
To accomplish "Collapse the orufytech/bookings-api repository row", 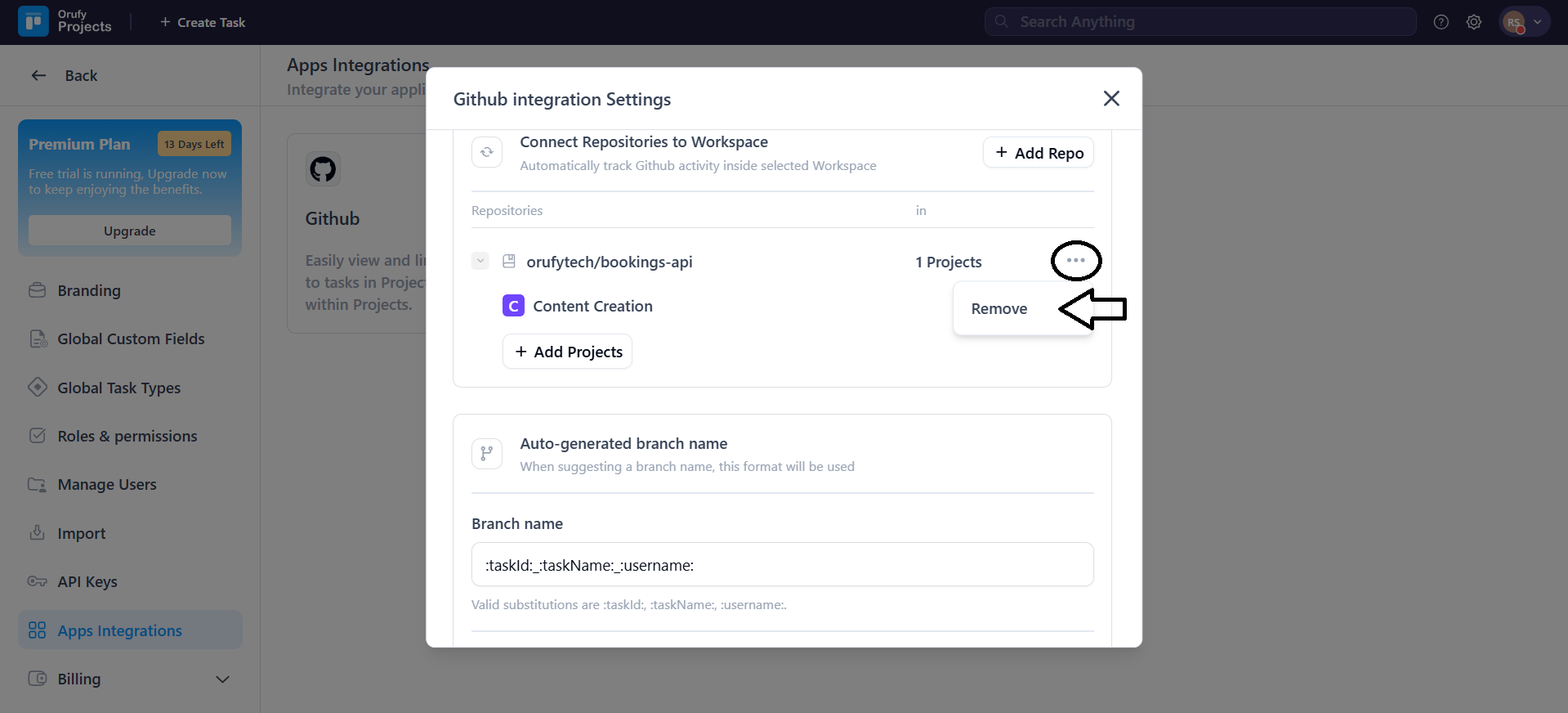I will [x=480, y=262].
